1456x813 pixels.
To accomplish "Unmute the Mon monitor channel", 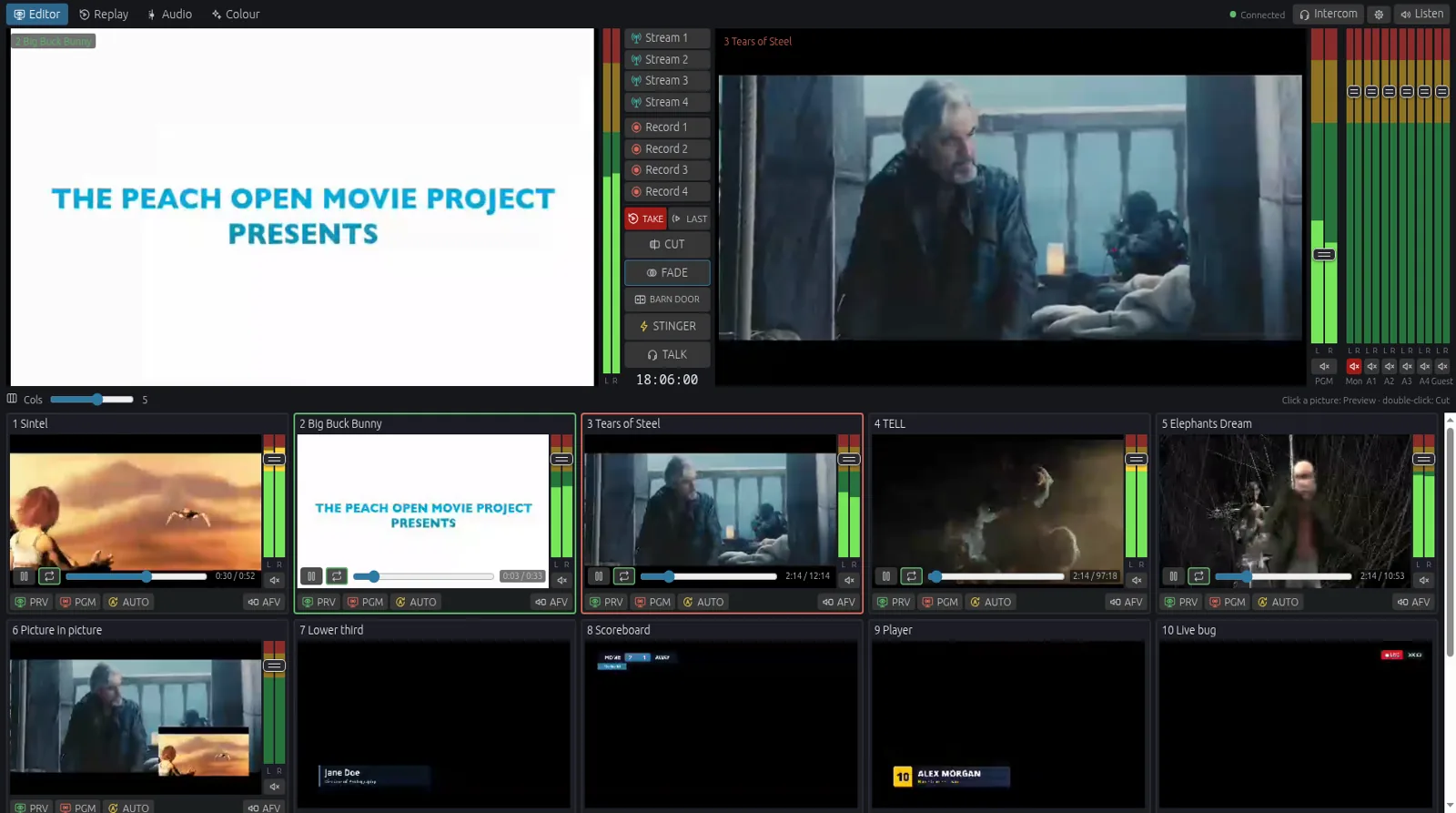I will pyautogui.click(x=1354, y=366).
